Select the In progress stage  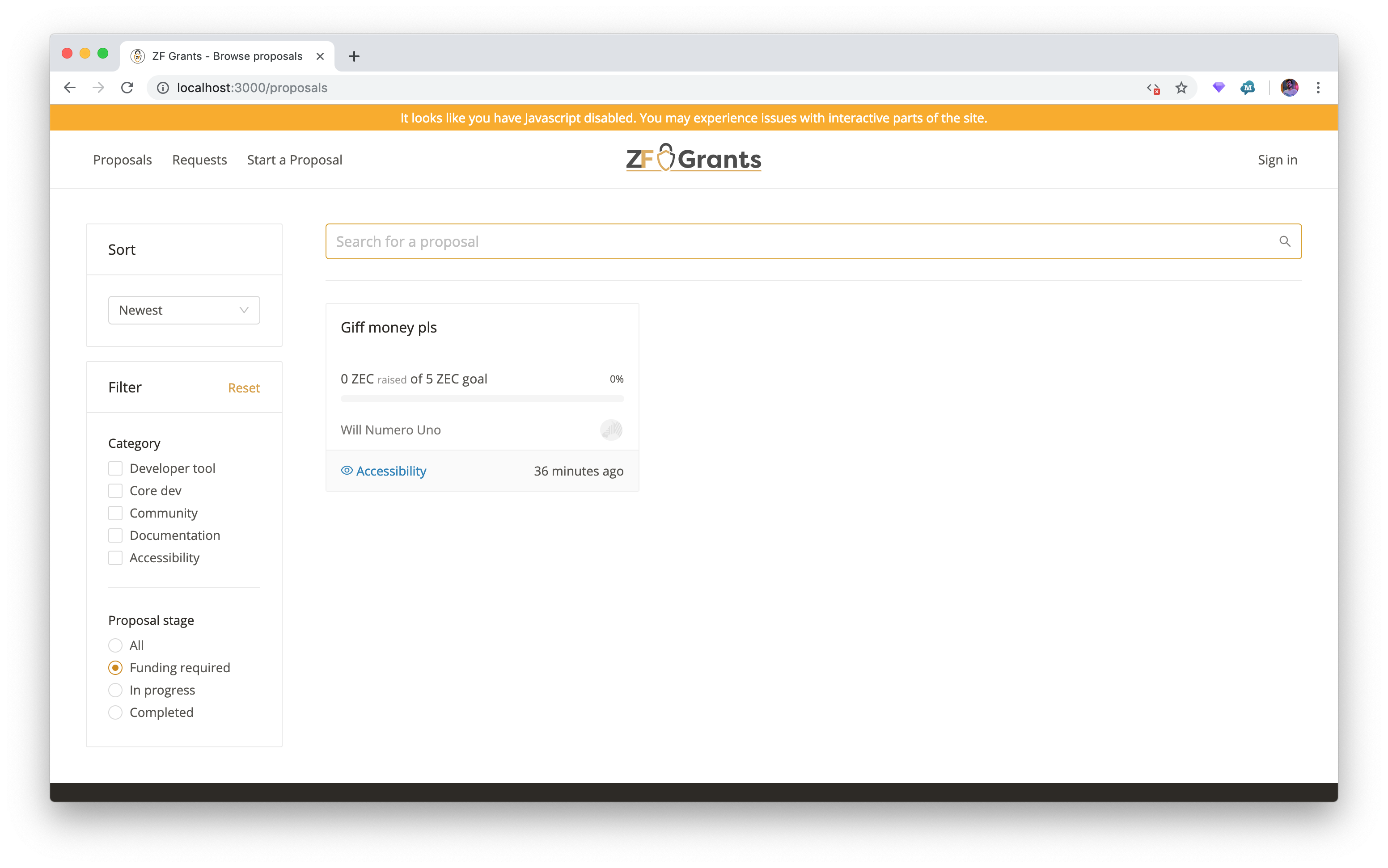tap(115, 690)
